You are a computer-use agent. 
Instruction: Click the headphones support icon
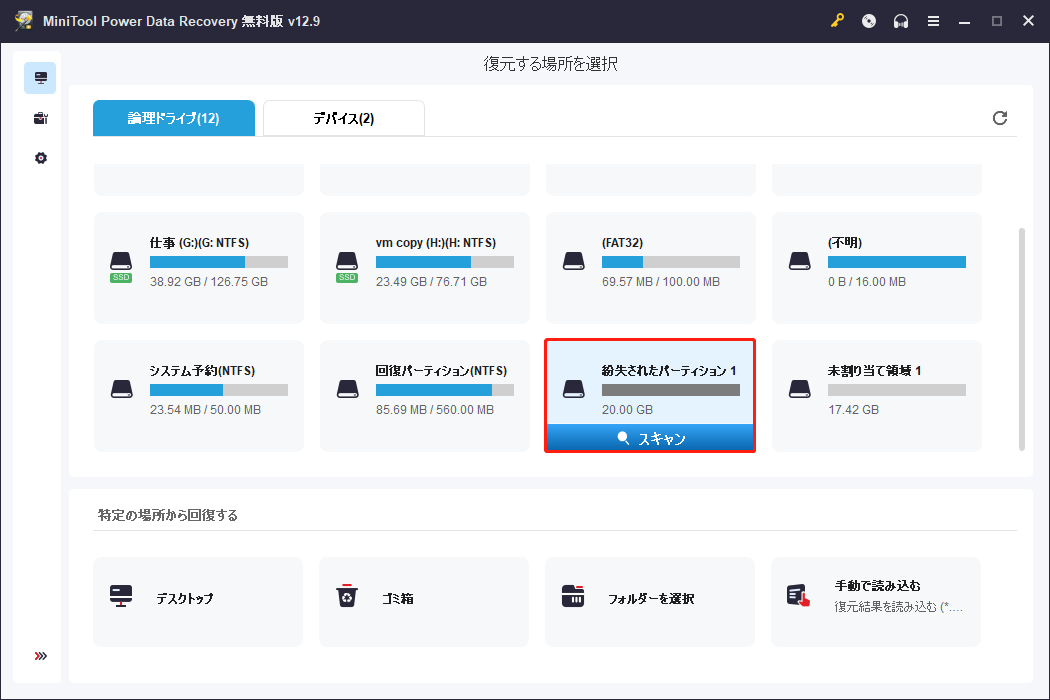coord(901,21)
